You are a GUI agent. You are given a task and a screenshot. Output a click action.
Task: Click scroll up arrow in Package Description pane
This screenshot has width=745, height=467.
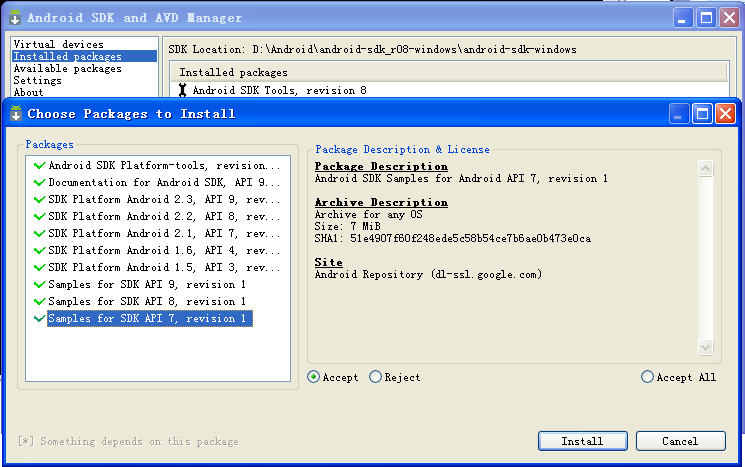point(706,168)
